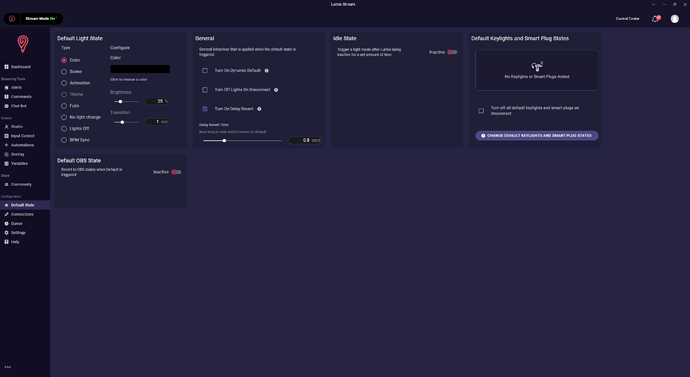Click the Alerts icon in the sidebar
Screen dimensions: 690x377
coord(6,88)
